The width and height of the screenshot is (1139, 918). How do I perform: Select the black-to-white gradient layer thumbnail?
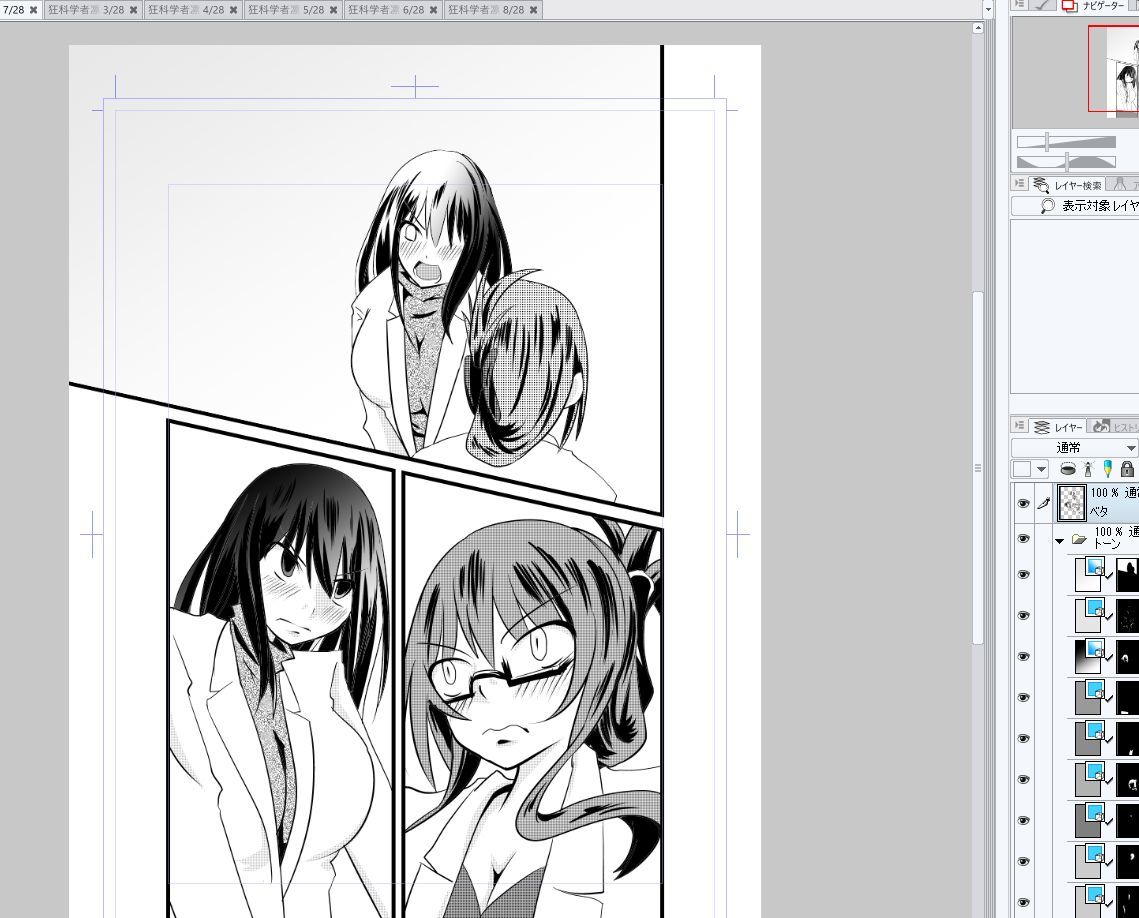1089,656
